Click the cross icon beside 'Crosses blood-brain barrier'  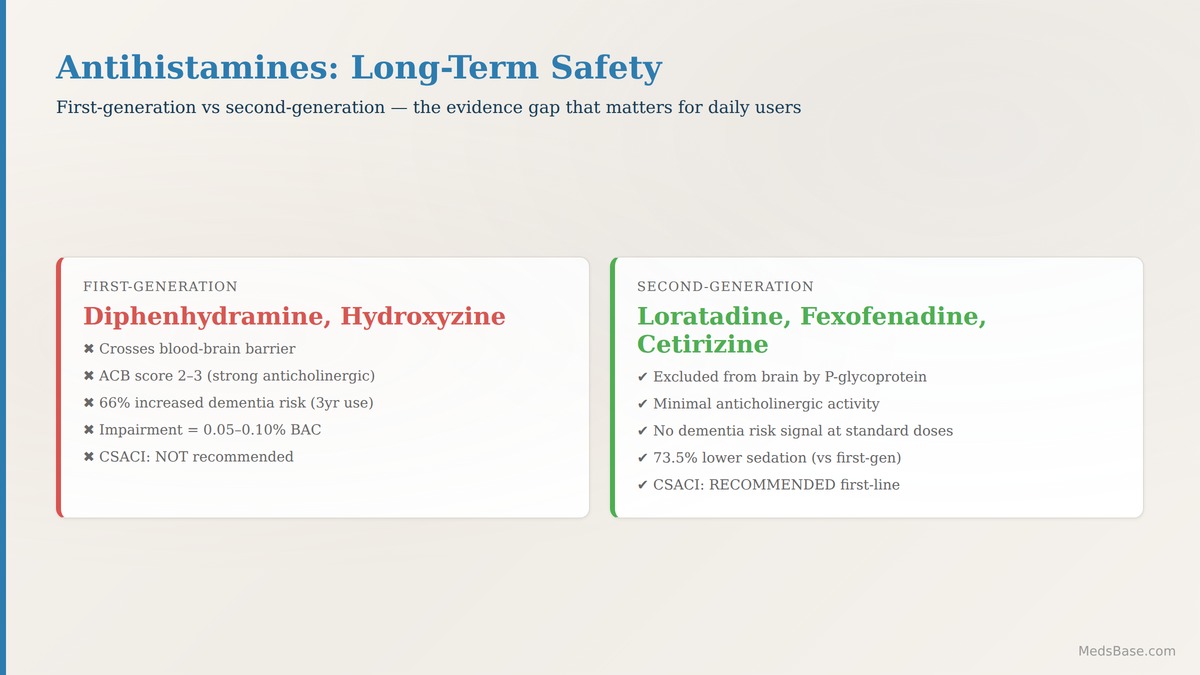point(89,349)
